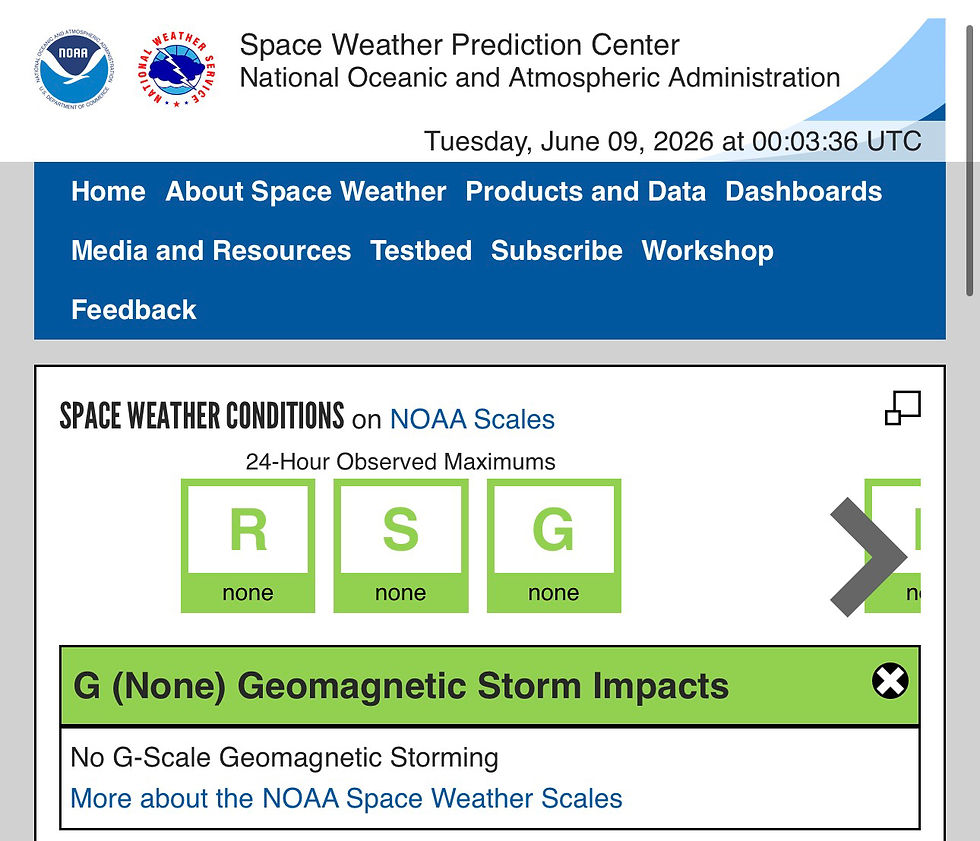
Task: Click the Feedback nav link
Action: 134,310
